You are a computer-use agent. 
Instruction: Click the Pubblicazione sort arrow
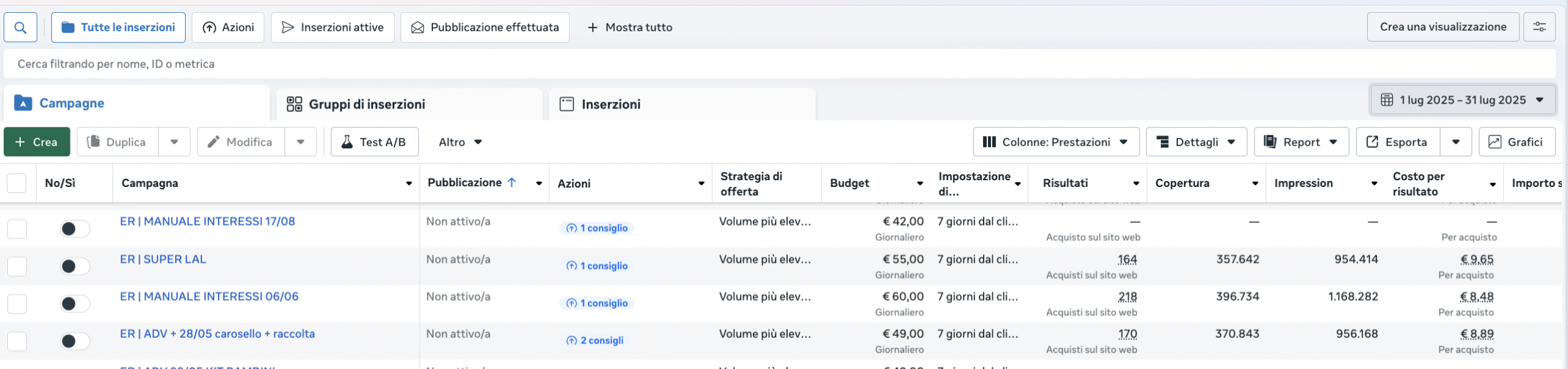(x=512, y=183)
